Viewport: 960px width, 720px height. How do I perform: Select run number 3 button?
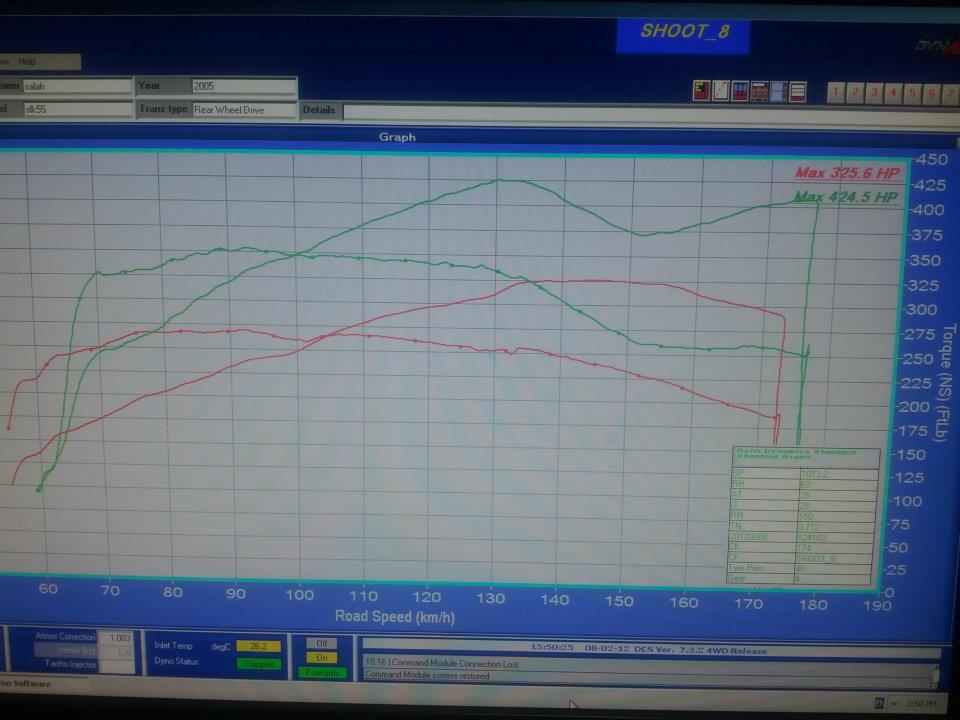[874, 93]
